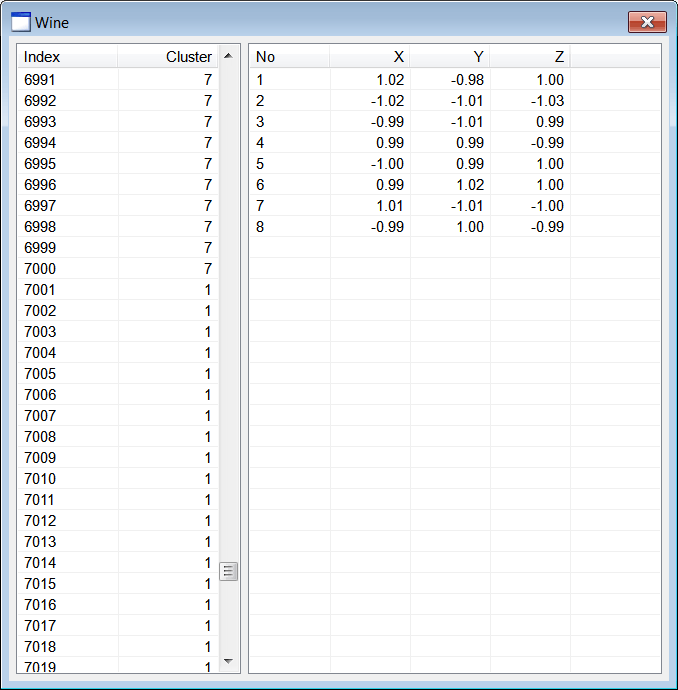
Task: Click Z value -1.03 in row 2
Action: coord(547,101)
